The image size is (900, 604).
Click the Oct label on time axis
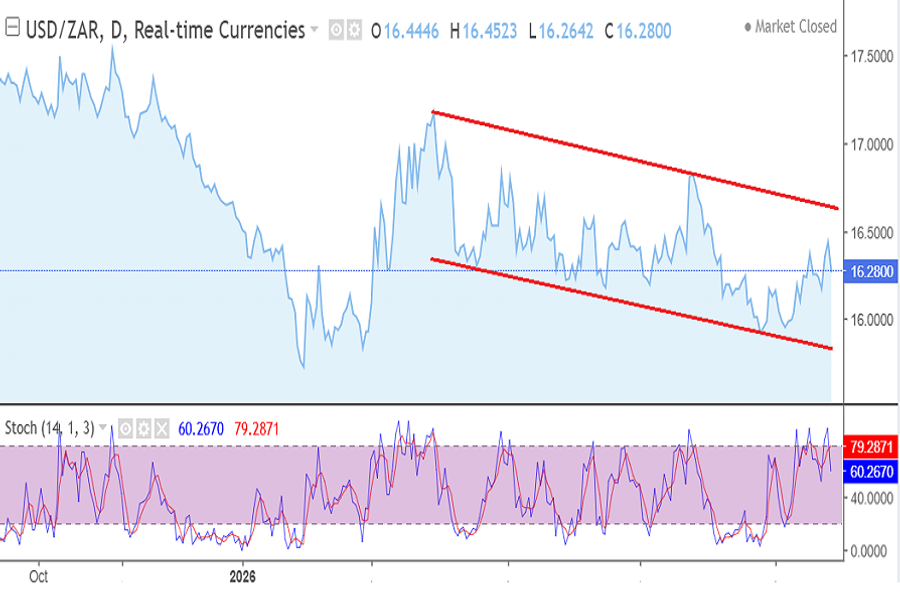coord(38,576)
